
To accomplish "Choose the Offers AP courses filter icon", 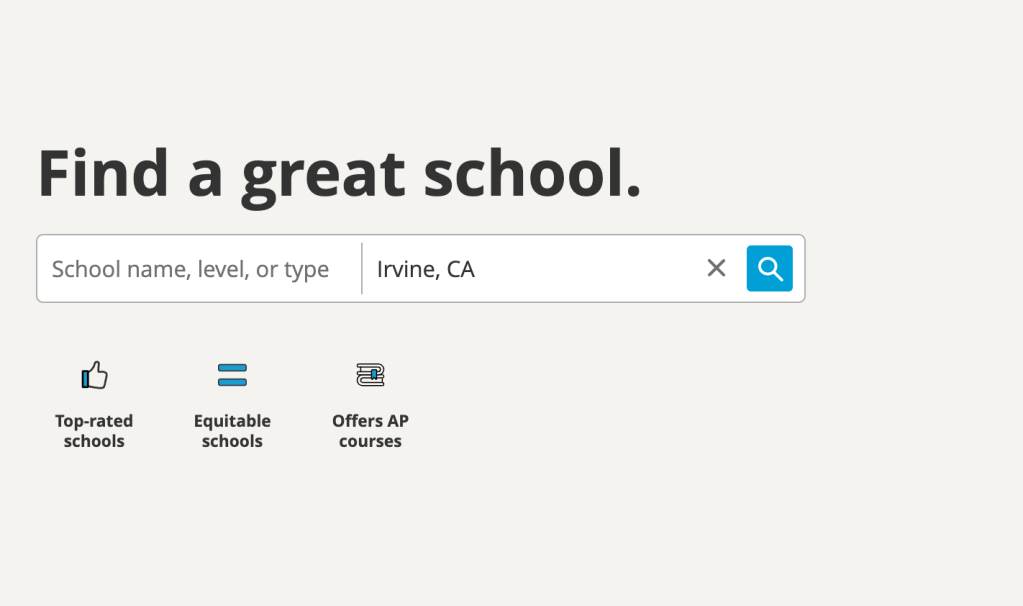I will pos(370,375).
